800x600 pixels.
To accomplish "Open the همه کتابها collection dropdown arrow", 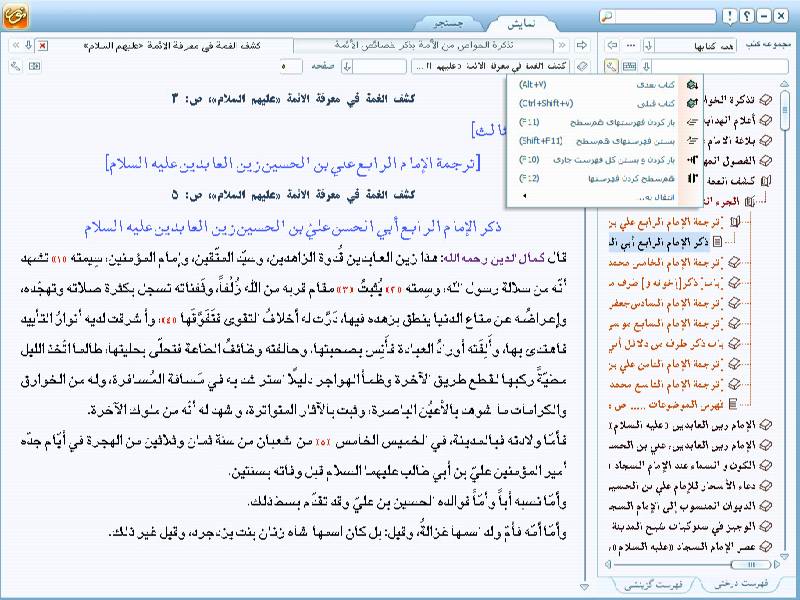I will (648, 46).
